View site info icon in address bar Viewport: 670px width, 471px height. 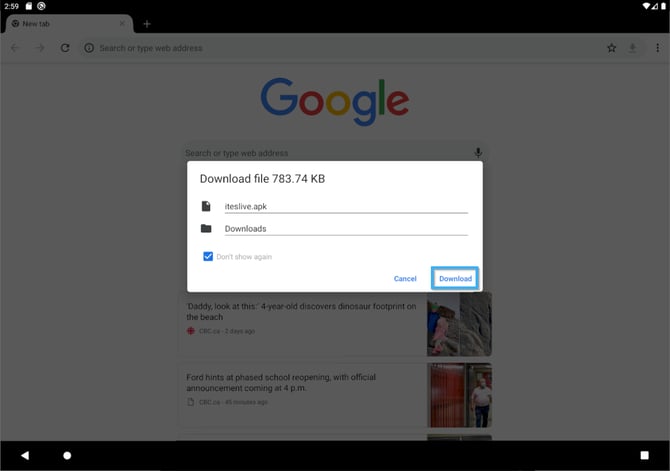[89, 48]
